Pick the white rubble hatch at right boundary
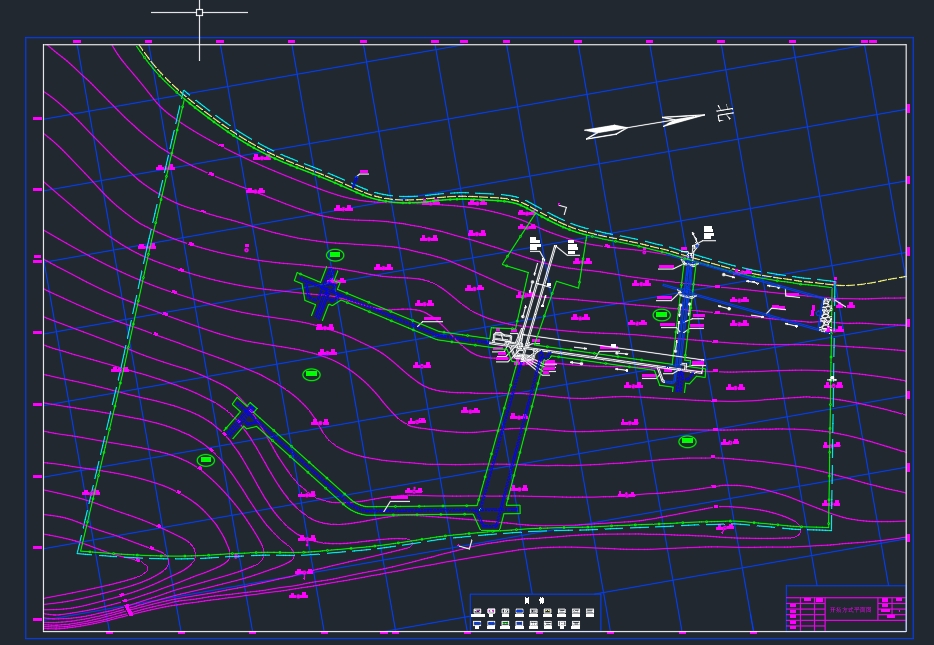The height and width of the screenshot is (645, 934). click(x=826, y=314)
